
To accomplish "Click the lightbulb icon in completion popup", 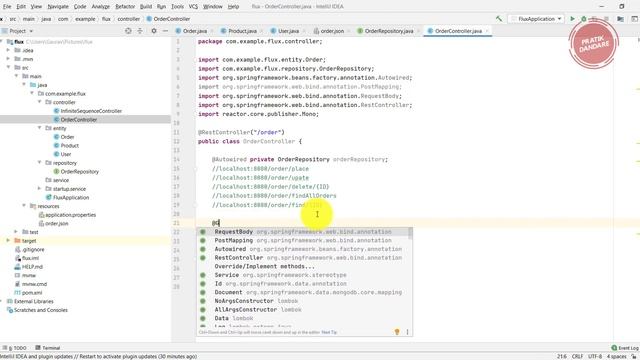I will click(x=397, y=332).
